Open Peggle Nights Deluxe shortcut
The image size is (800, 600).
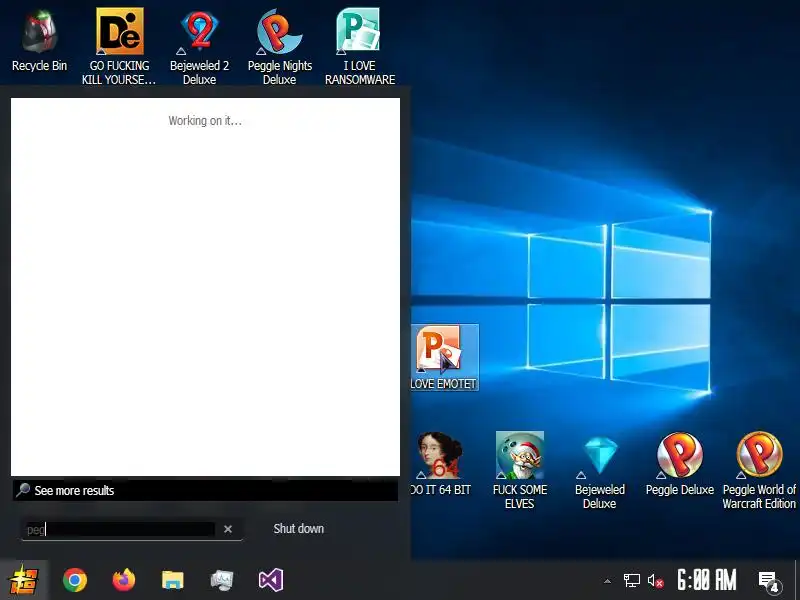(x=280, y=45)
